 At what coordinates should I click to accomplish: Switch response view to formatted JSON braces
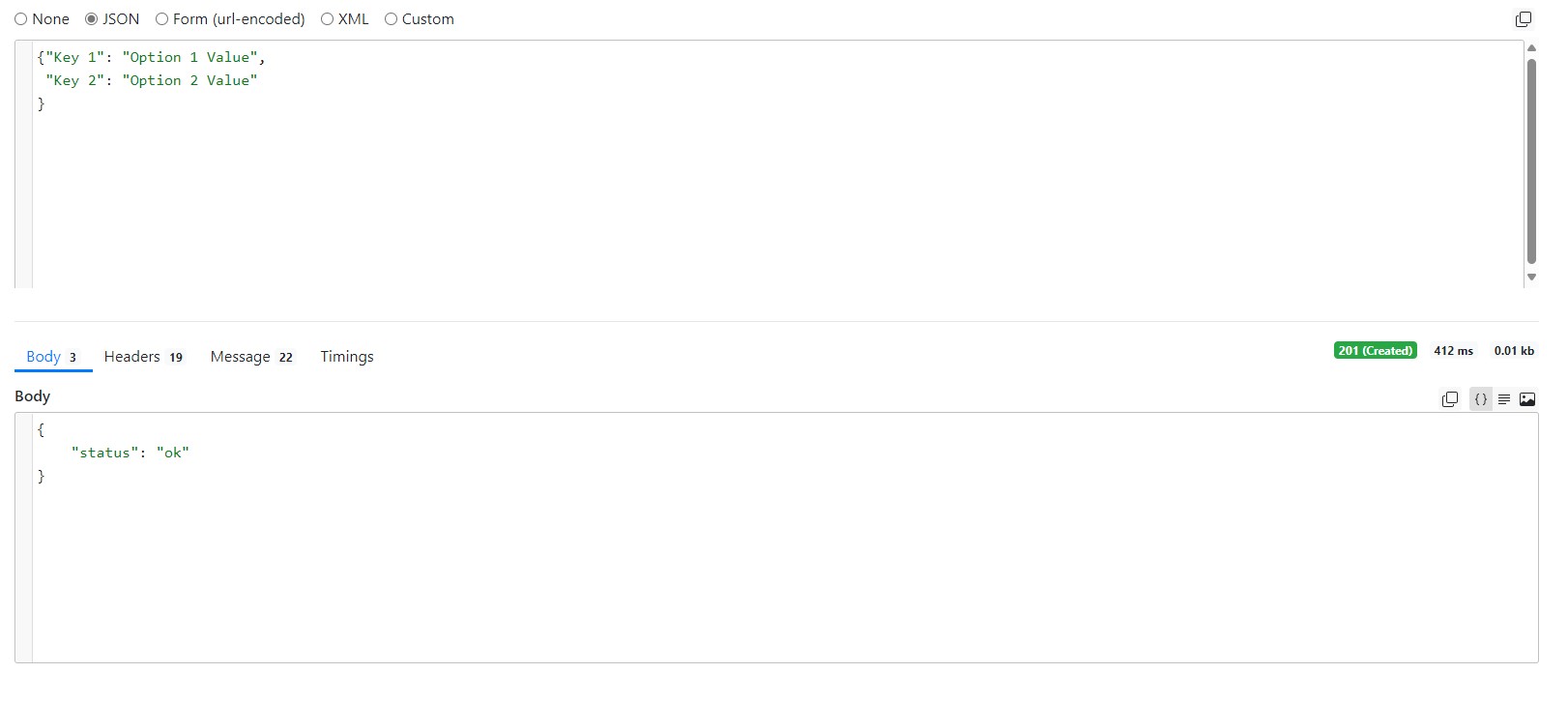pyautogui.click(x=1480, y=399)
